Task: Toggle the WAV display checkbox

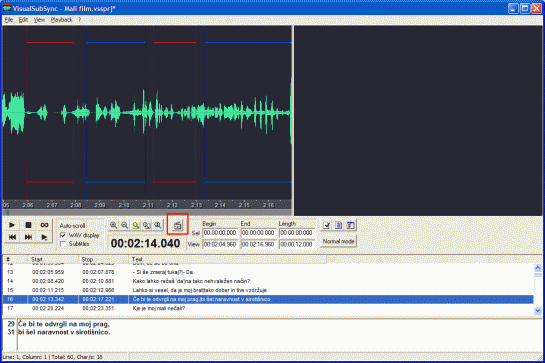Action: pos(63,235)
